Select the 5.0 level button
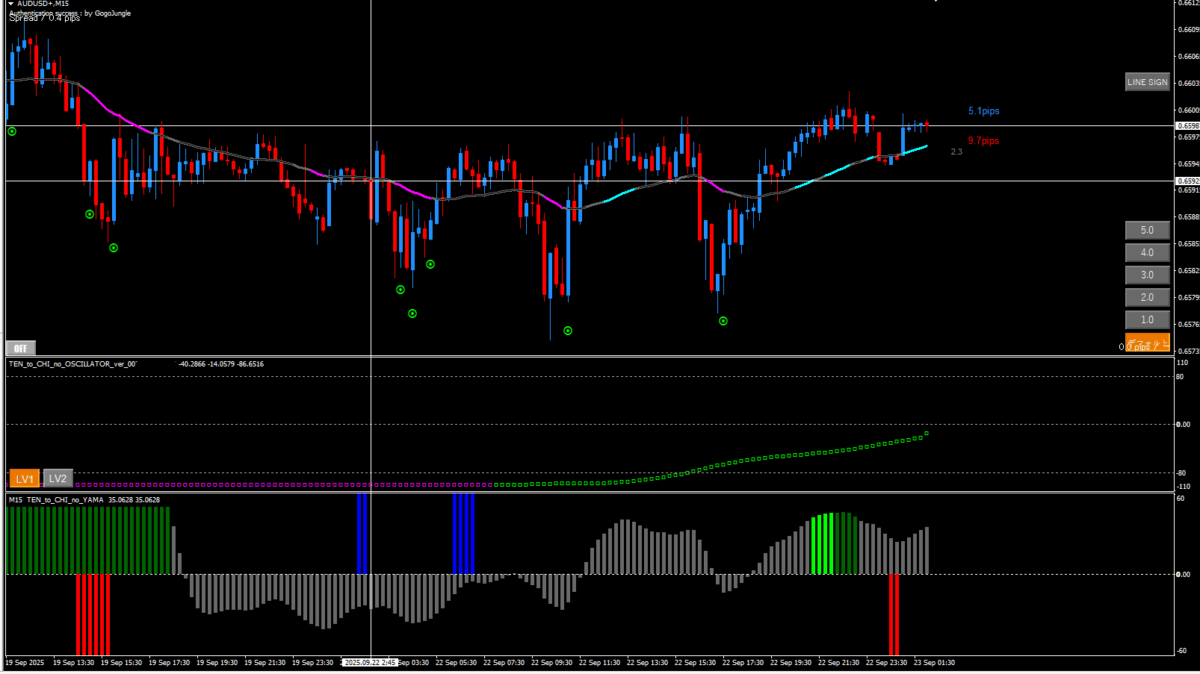 pos(1146,230)
